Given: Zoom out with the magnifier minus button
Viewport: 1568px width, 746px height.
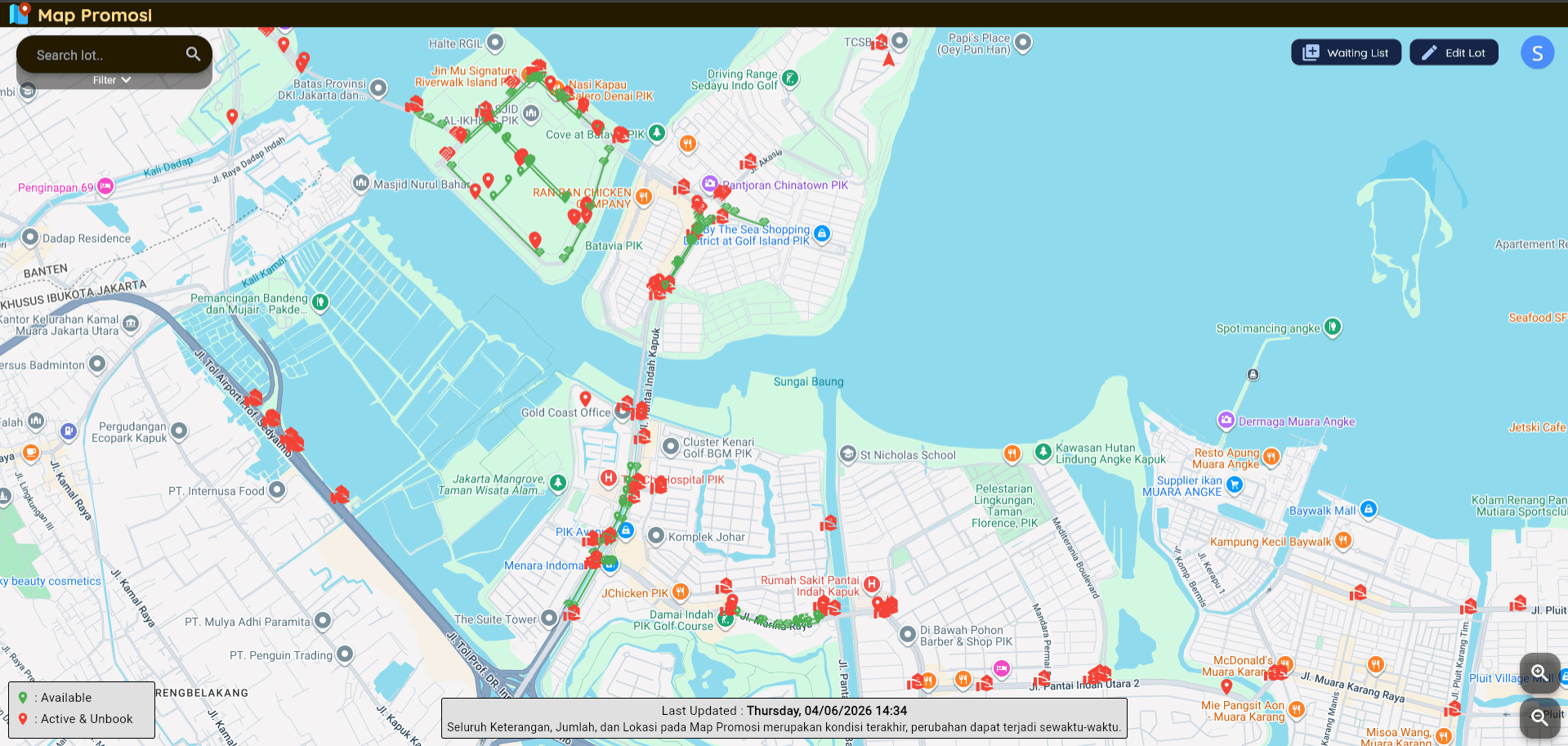Looking at the screenshot, I should (x=1539, y=717).
